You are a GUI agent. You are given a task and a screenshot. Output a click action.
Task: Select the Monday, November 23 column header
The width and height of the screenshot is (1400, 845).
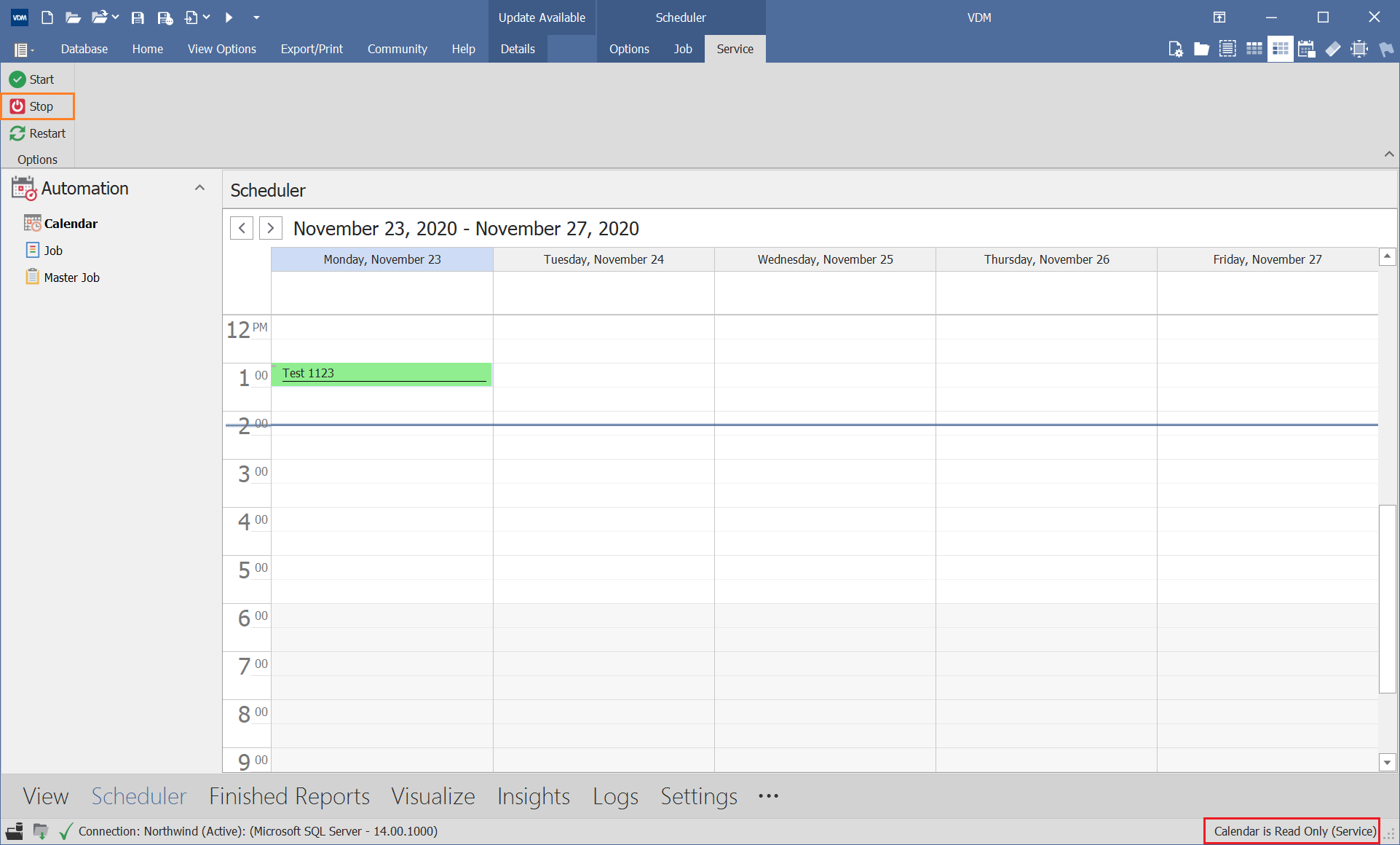click(x=382, y=259)
